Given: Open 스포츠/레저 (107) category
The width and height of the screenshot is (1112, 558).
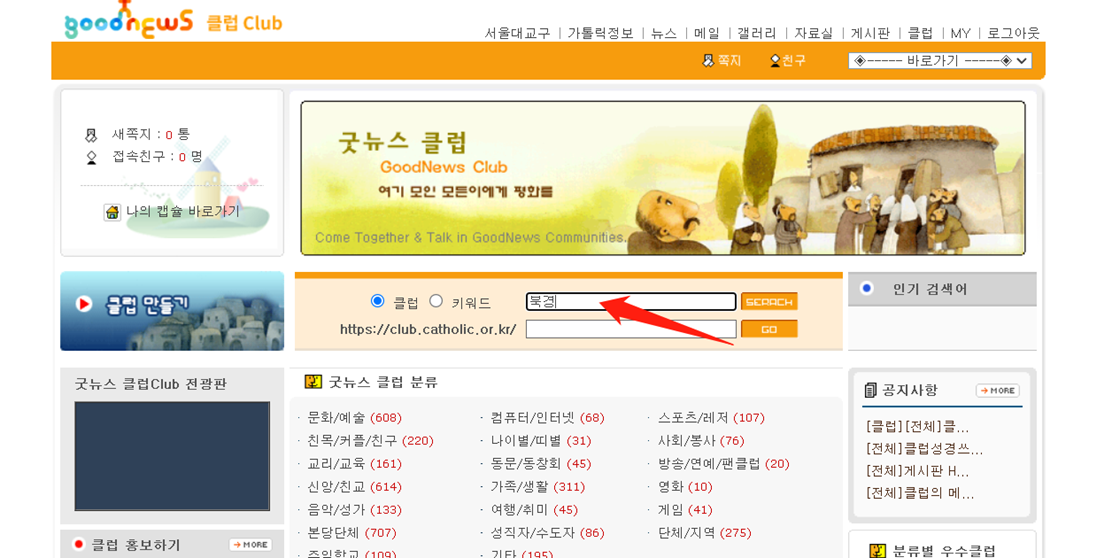Looking at the screenshot, I should click(711, 418).
